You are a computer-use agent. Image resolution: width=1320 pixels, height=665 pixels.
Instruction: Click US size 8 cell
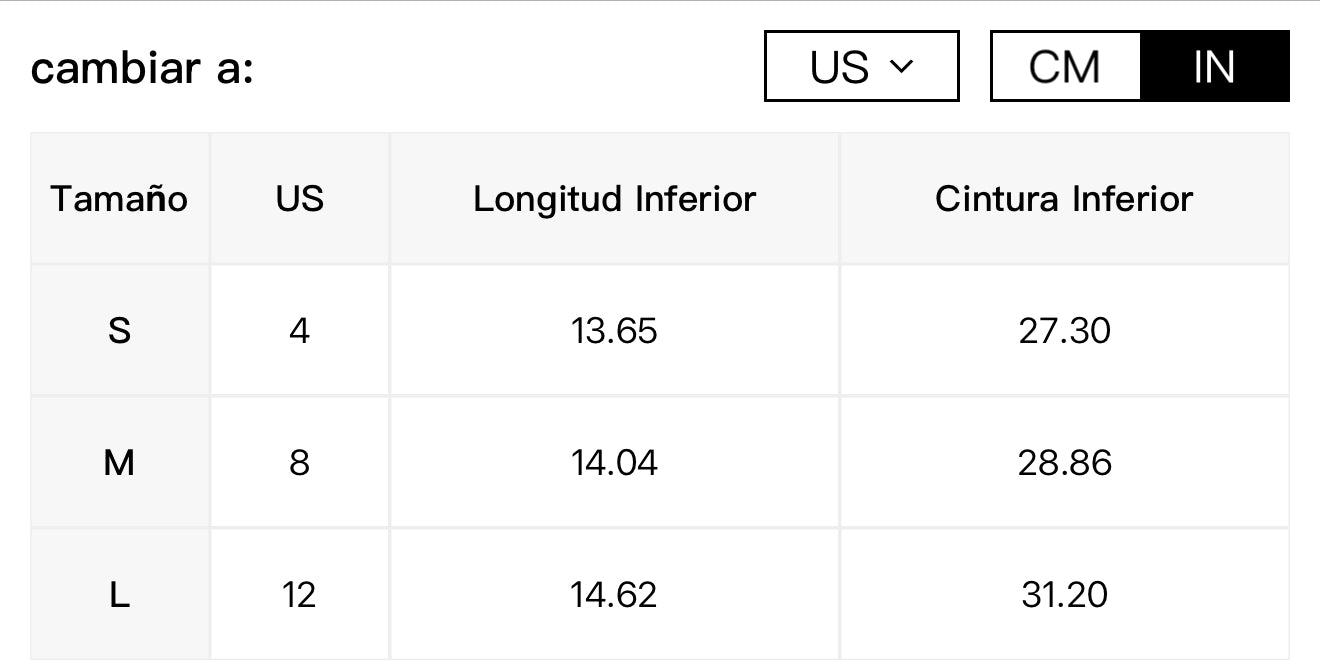point(300,462)
